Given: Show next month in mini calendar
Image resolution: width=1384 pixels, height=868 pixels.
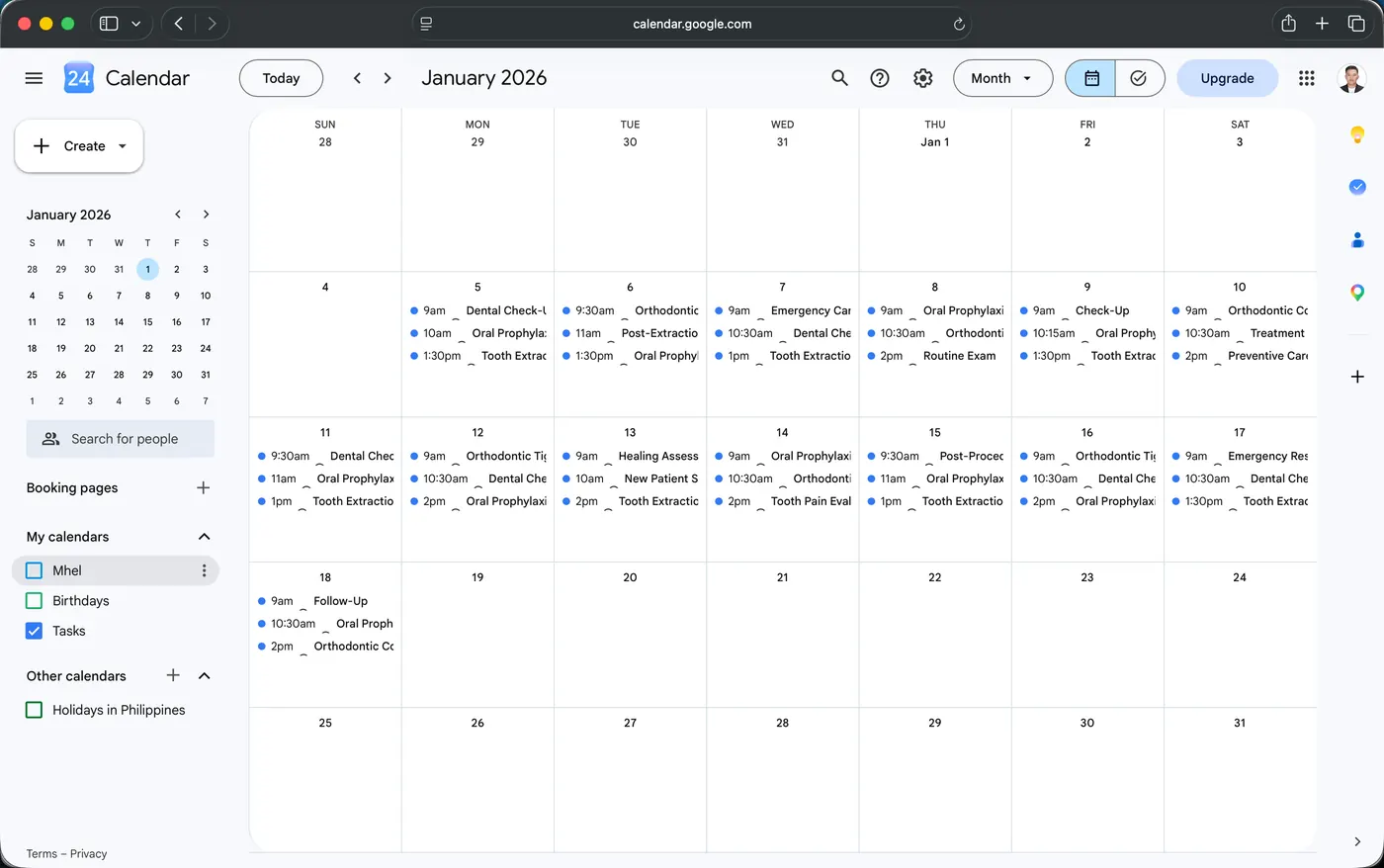Looking at the screenshot, I should click(x=206, y=215).
